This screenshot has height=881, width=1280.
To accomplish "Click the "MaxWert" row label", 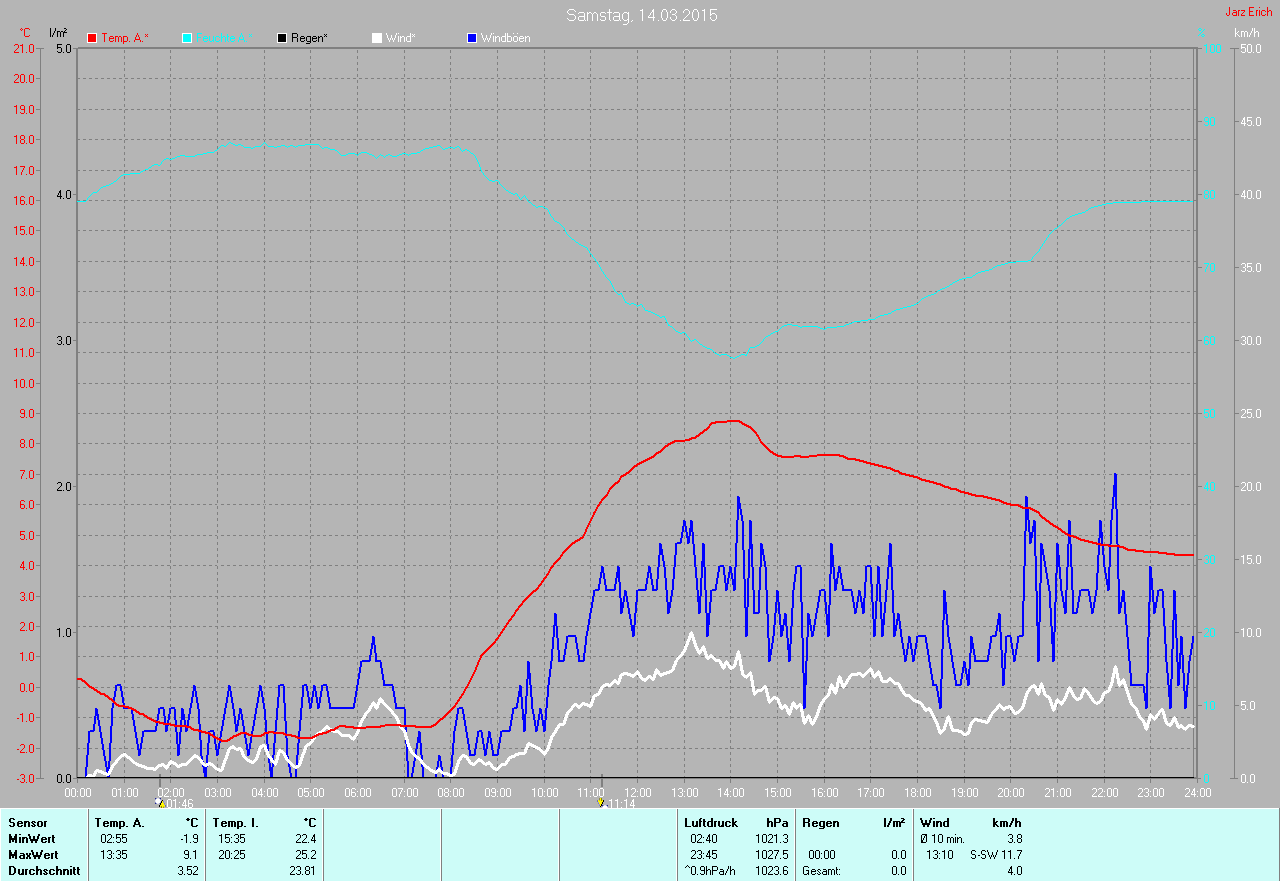I will coord(33,854).
